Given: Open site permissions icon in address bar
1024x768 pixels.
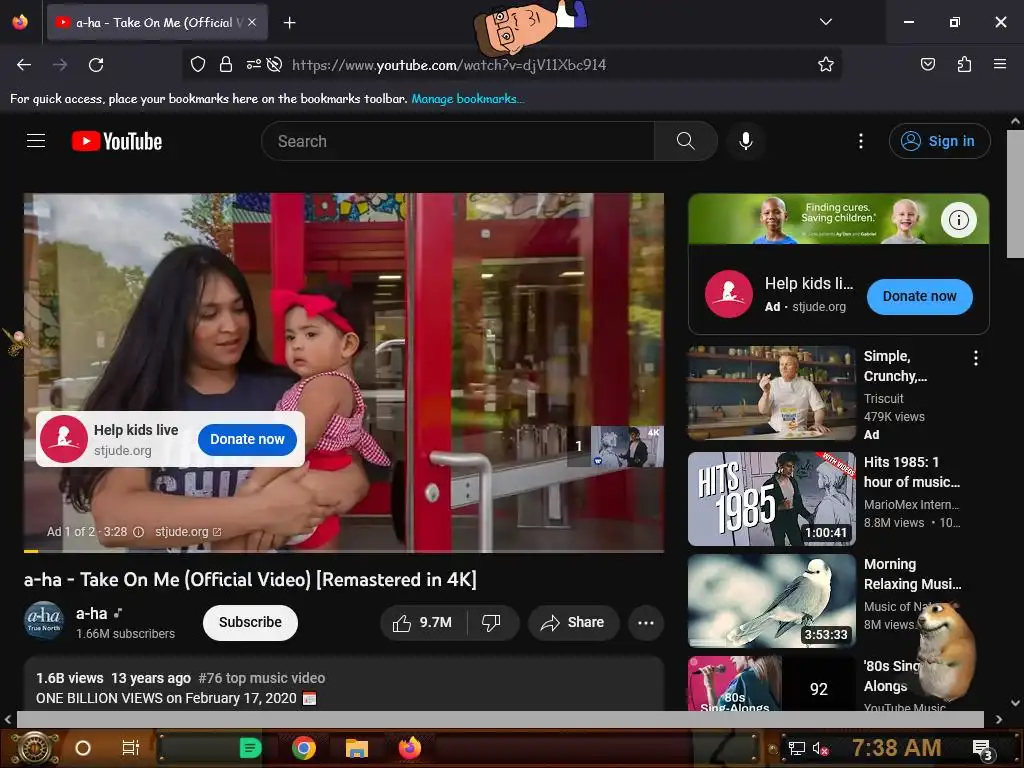Looking at the screenshot, I should (253, 64).
